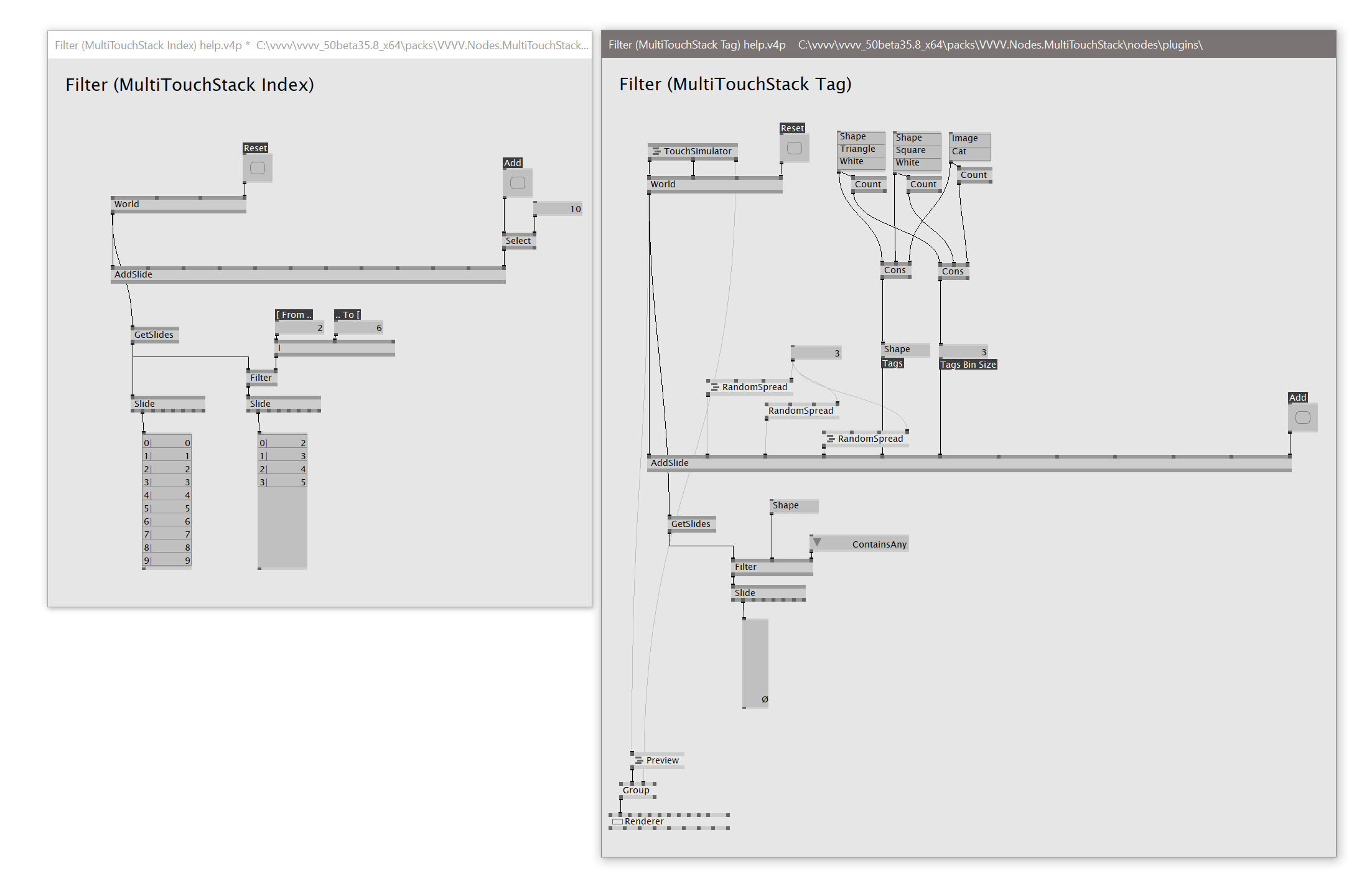Select the Slide node below Filter in Index patch

pos(284,404)
